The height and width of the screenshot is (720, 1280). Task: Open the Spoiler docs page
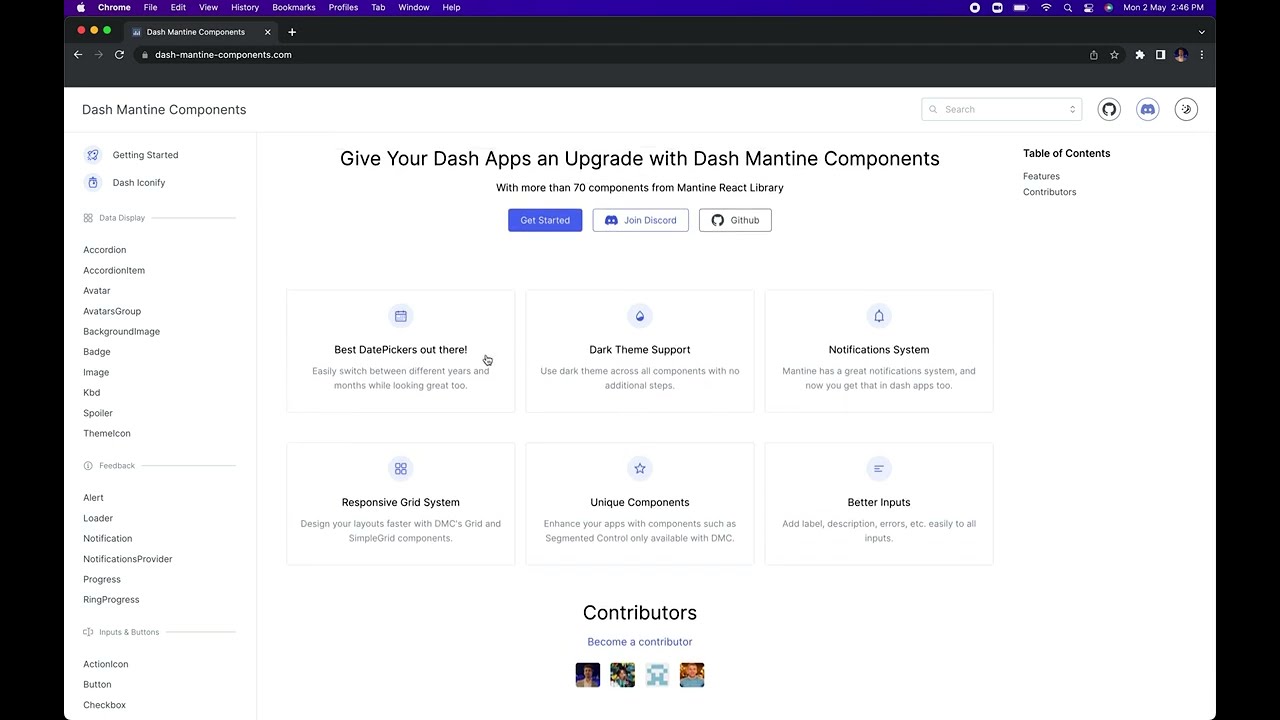[98, 413]
